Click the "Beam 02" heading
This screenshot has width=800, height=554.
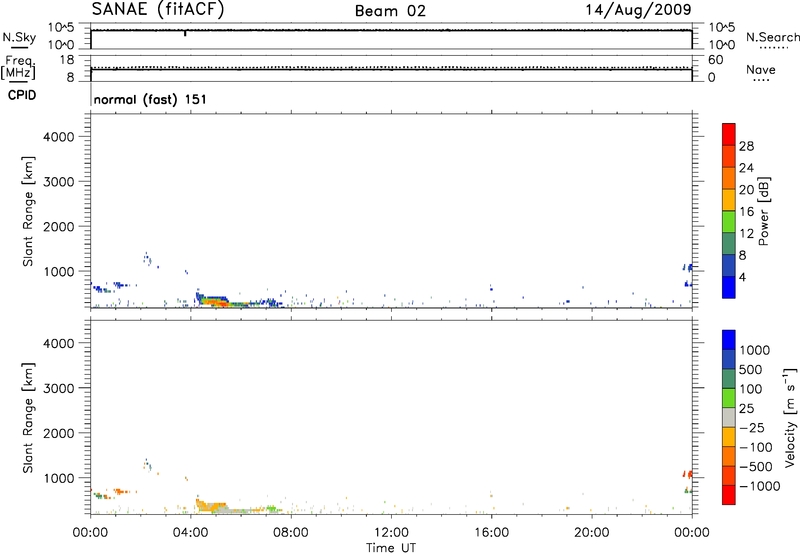click(x=390, y=11)
